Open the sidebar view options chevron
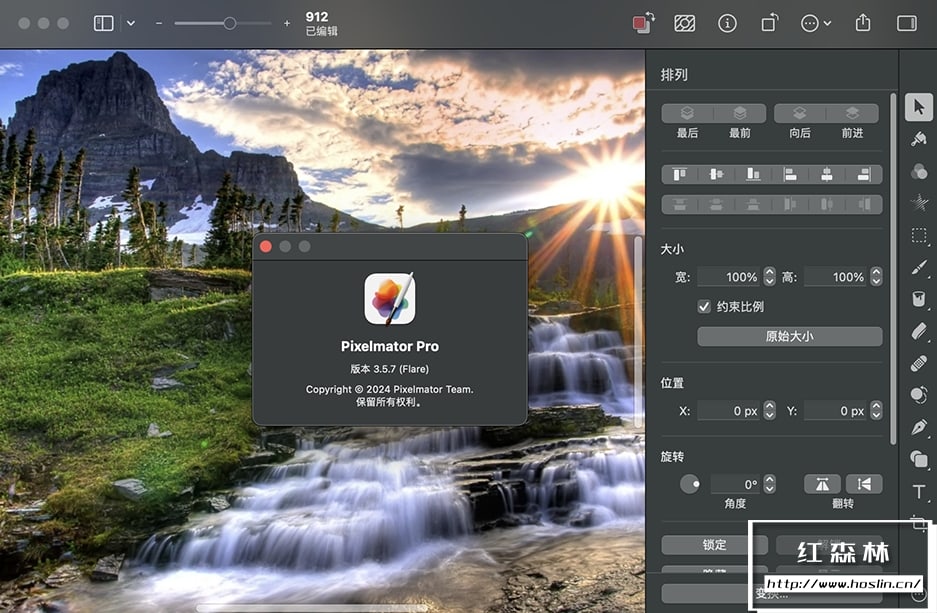The width and height of the screenshot is (937, 613). [x=131, y=23]
